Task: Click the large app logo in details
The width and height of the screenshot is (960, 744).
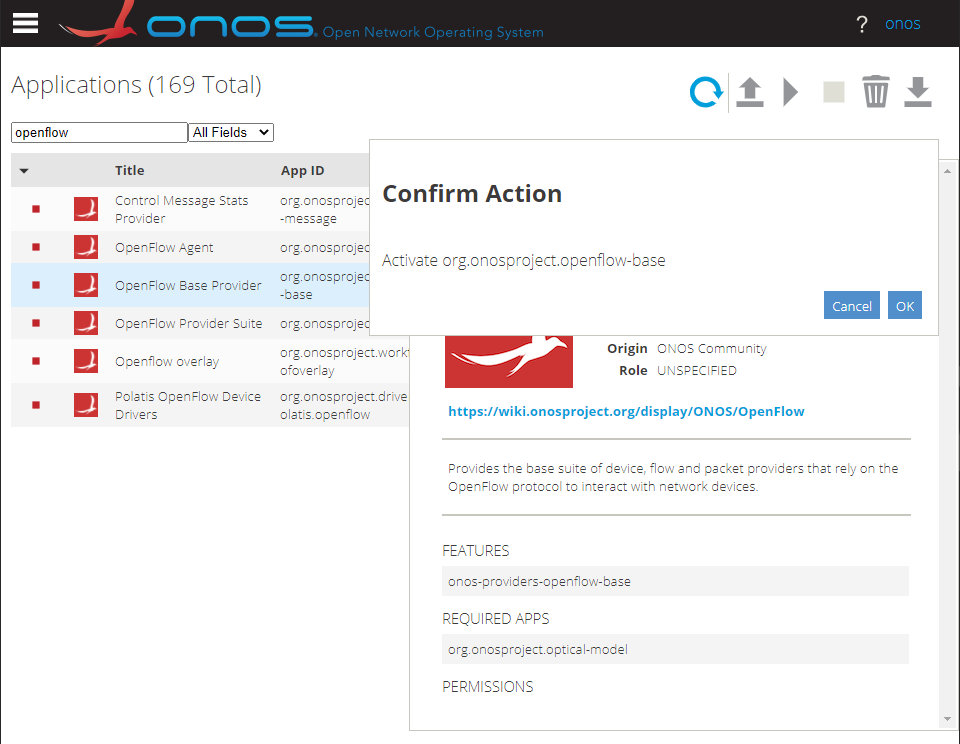Action: click(x=509, y=361)
